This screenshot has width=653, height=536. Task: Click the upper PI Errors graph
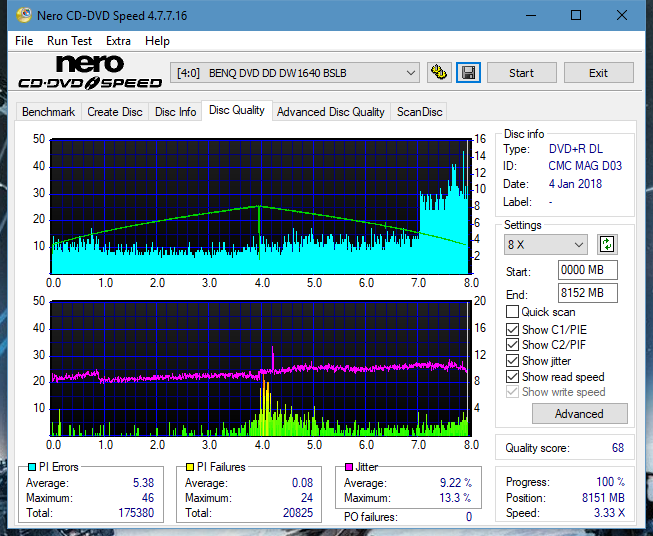pos(260,206)
